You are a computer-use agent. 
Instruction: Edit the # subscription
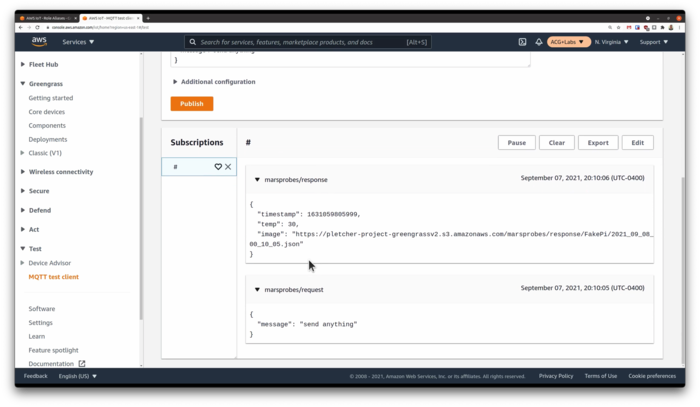[x=638, y=143]
